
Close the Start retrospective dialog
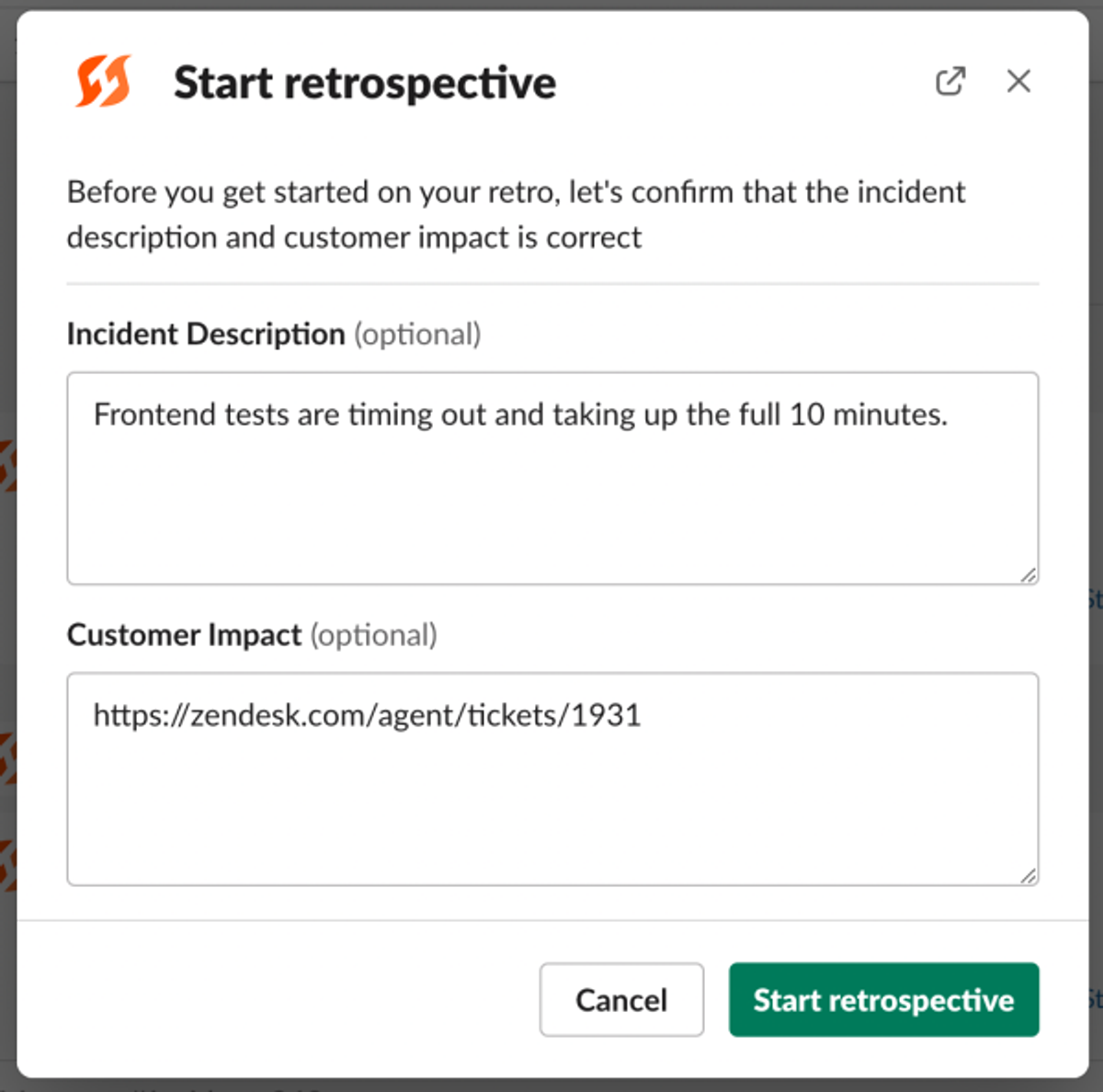point(1018,81)
